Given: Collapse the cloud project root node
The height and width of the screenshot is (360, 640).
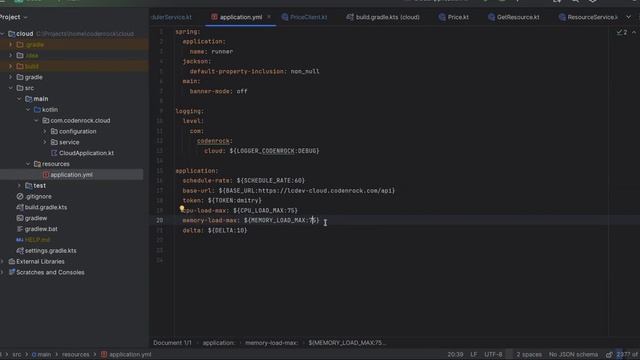Looking at the screenshot, I should coord(2,34).
